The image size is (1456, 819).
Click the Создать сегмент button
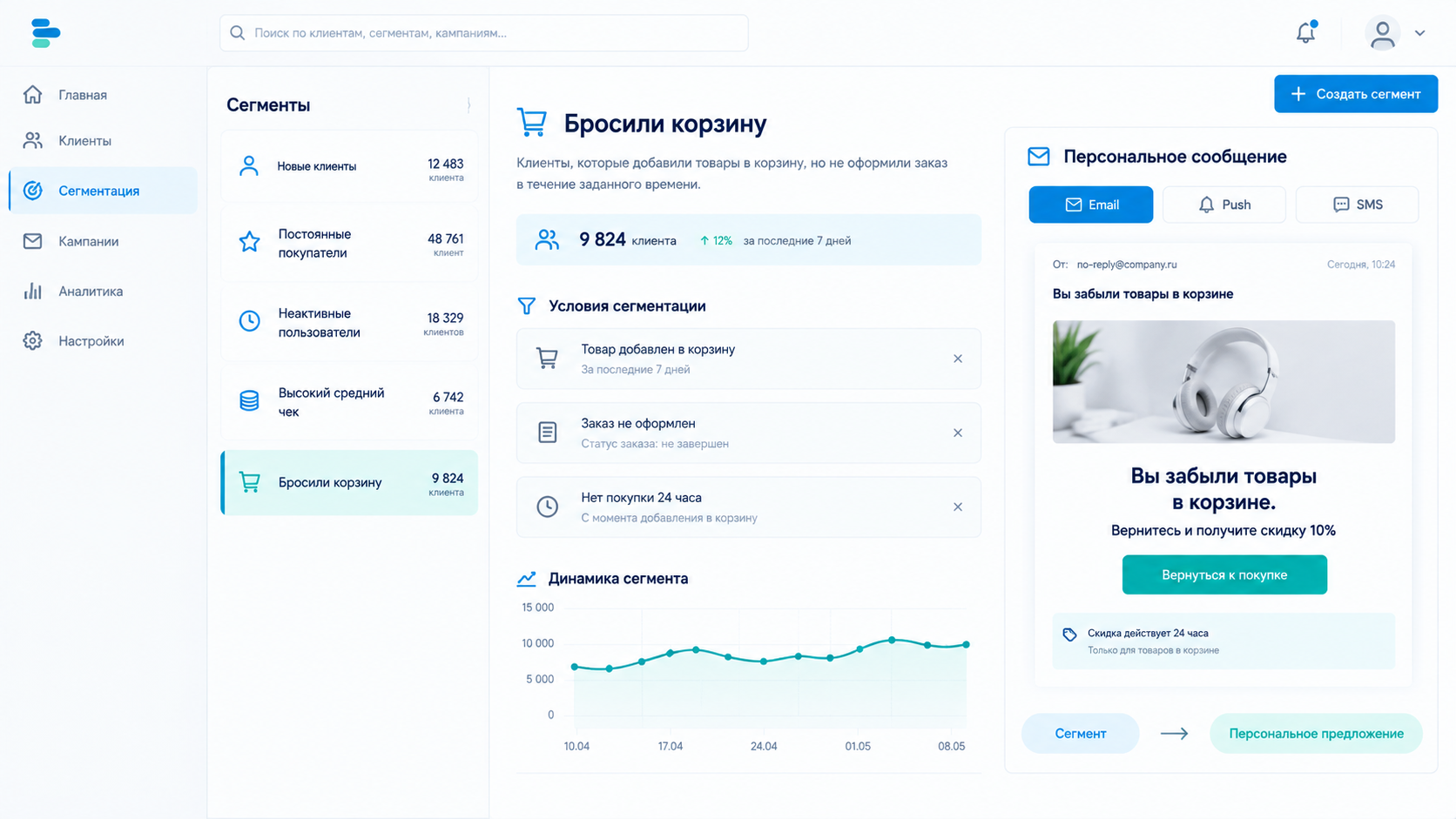(x=1356, y=94)
